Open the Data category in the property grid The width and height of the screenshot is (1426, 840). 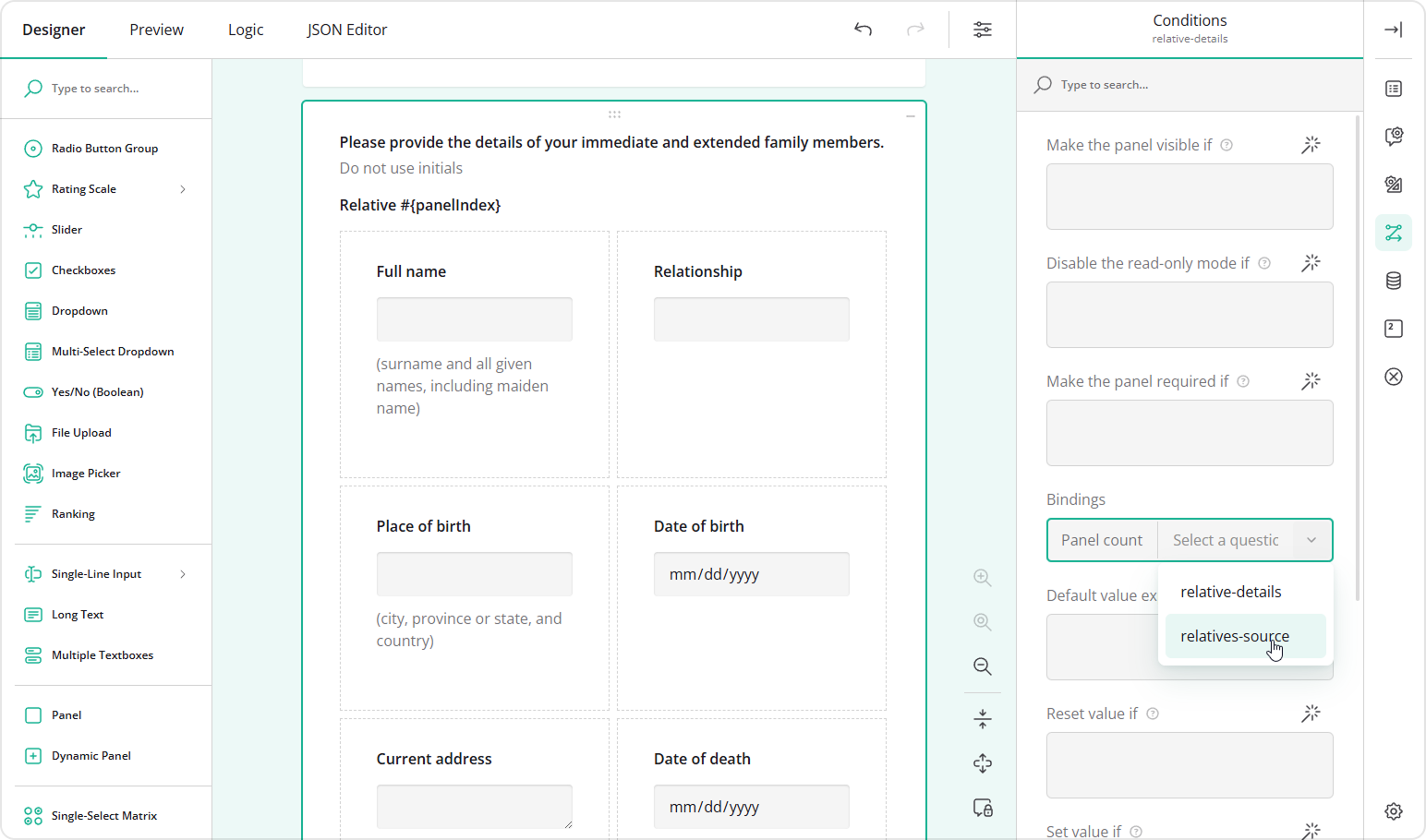(1394, 280)
